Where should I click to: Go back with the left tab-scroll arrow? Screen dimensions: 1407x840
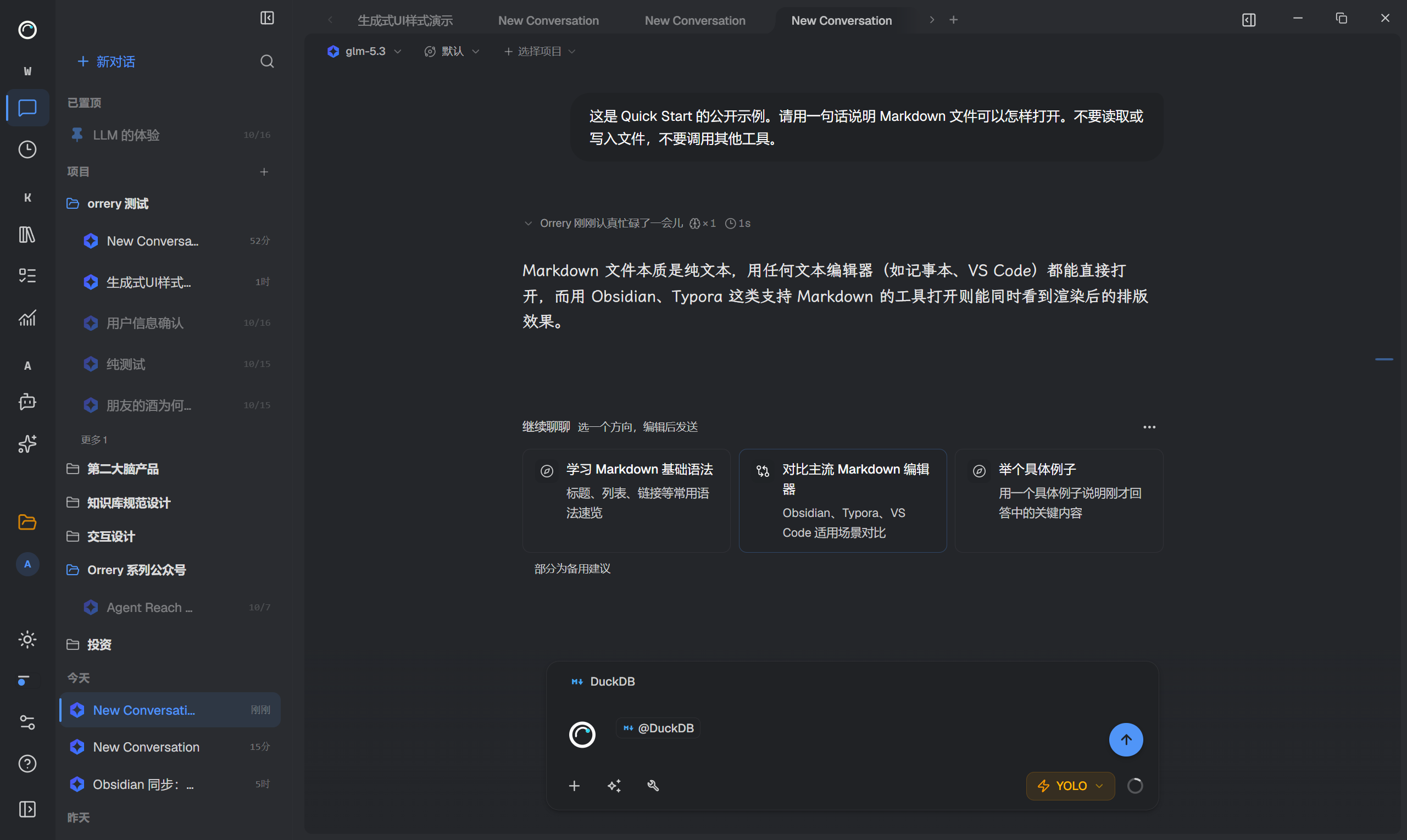coord(331,20)
